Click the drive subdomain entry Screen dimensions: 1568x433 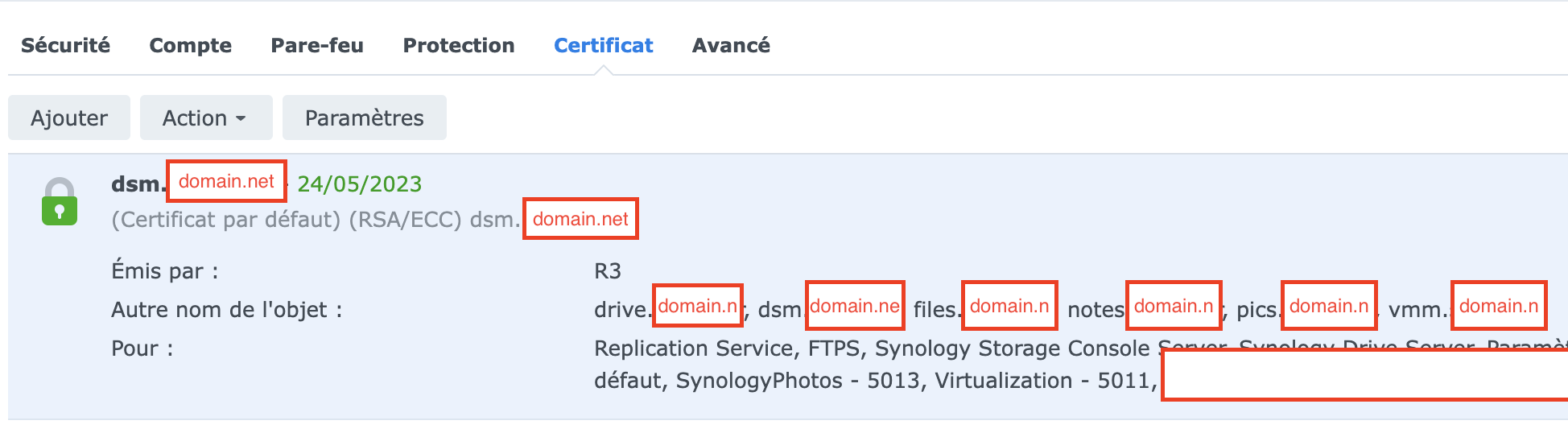[621, 310]
